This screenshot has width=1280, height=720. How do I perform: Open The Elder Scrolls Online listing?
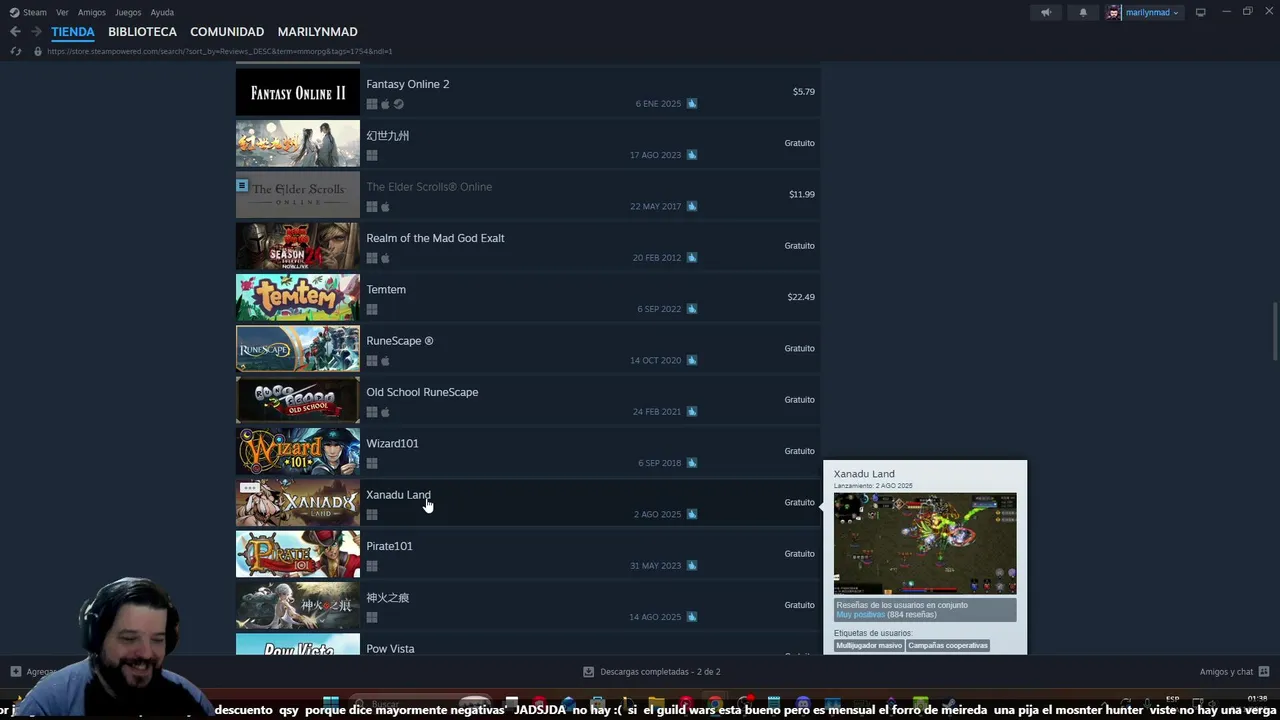coord(528,195)
